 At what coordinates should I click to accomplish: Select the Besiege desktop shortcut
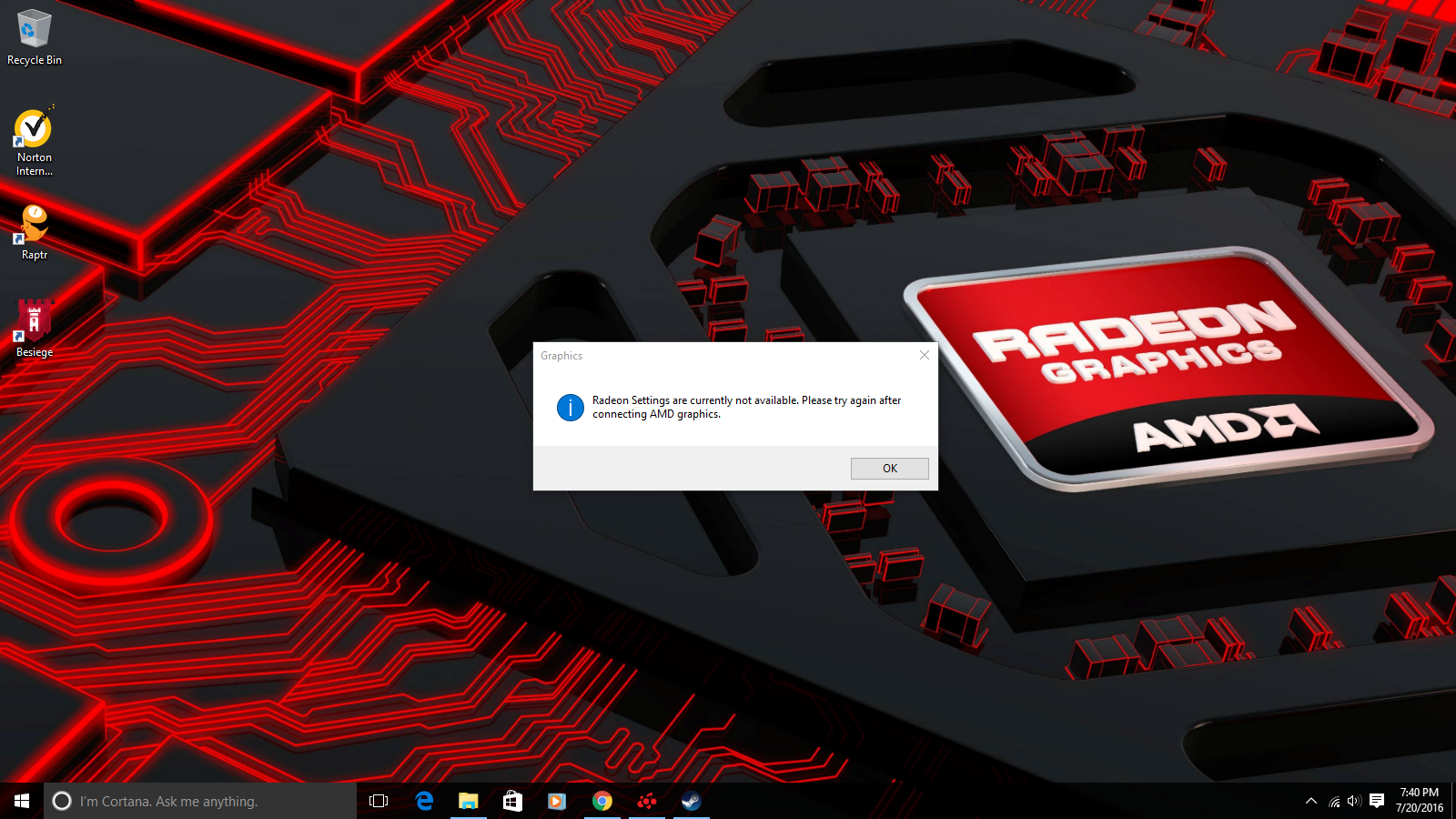click(x=35, y=329)
